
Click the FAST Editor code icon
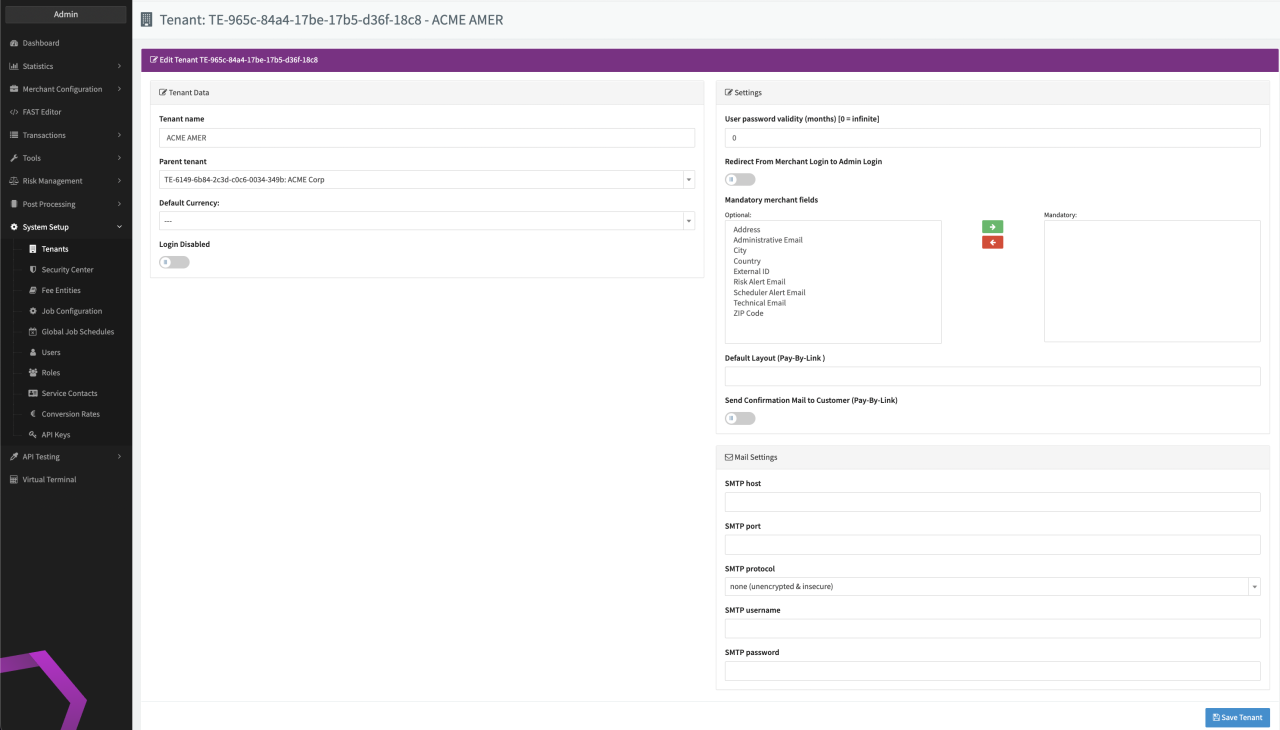coord(14,112)
